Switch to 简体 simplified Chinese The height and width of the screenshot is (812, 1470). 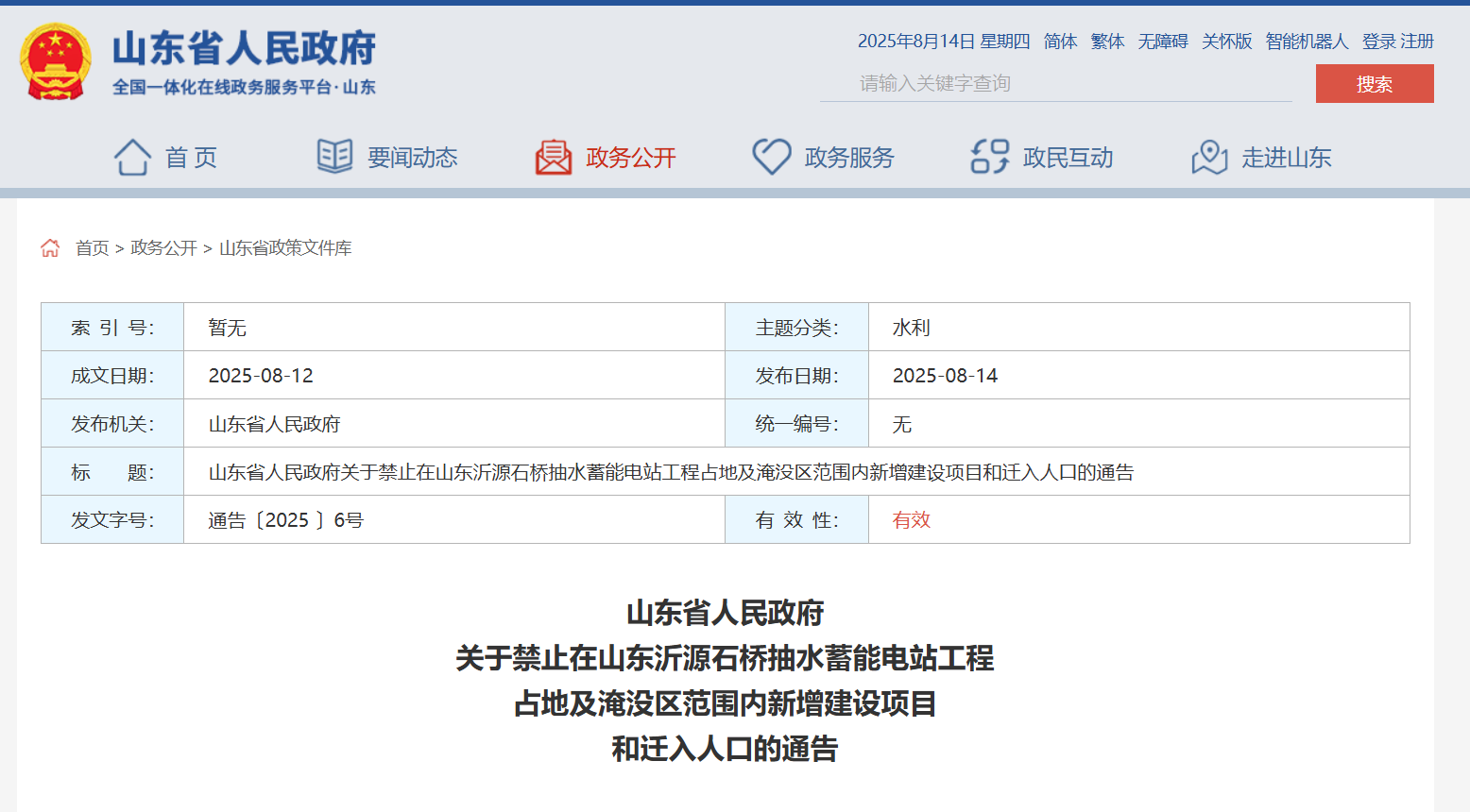pyautogui.click(x=1060, y=42)
